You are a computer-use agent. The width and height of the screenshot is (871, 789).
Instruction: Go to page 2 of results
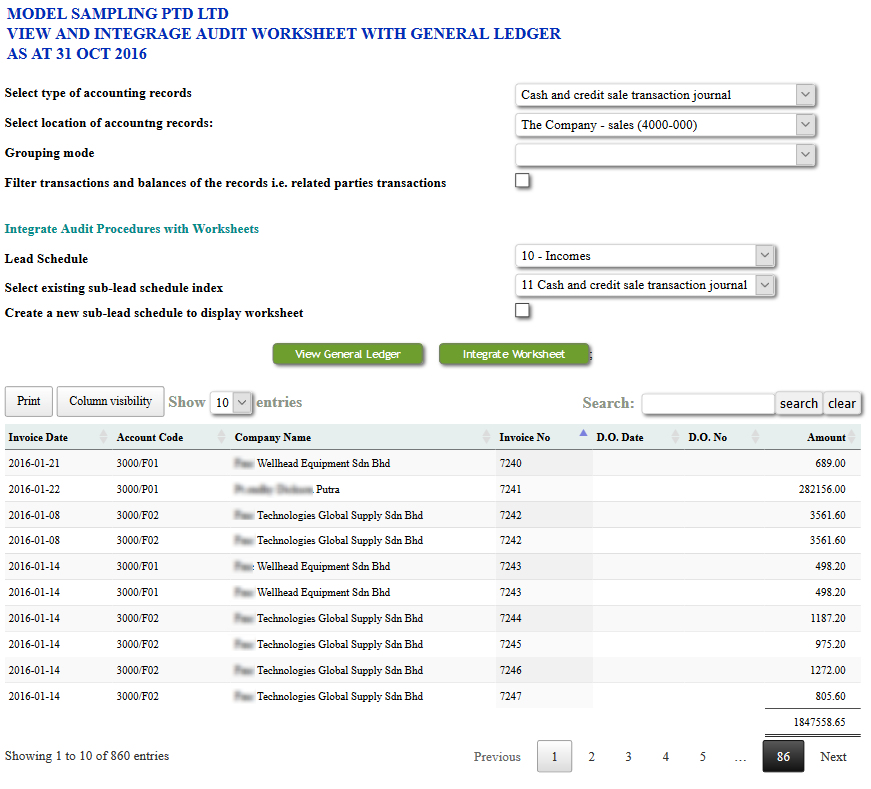pos(591,757)
